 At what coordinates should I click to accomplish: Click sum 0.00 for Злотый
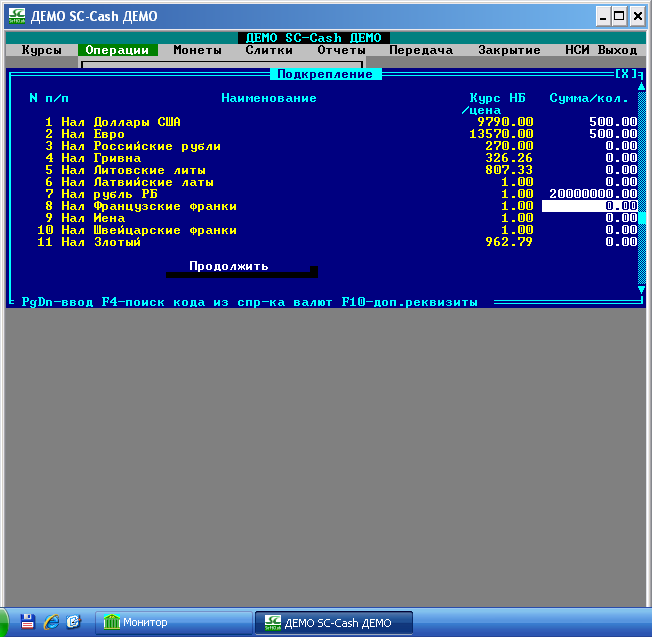point(621,242)
